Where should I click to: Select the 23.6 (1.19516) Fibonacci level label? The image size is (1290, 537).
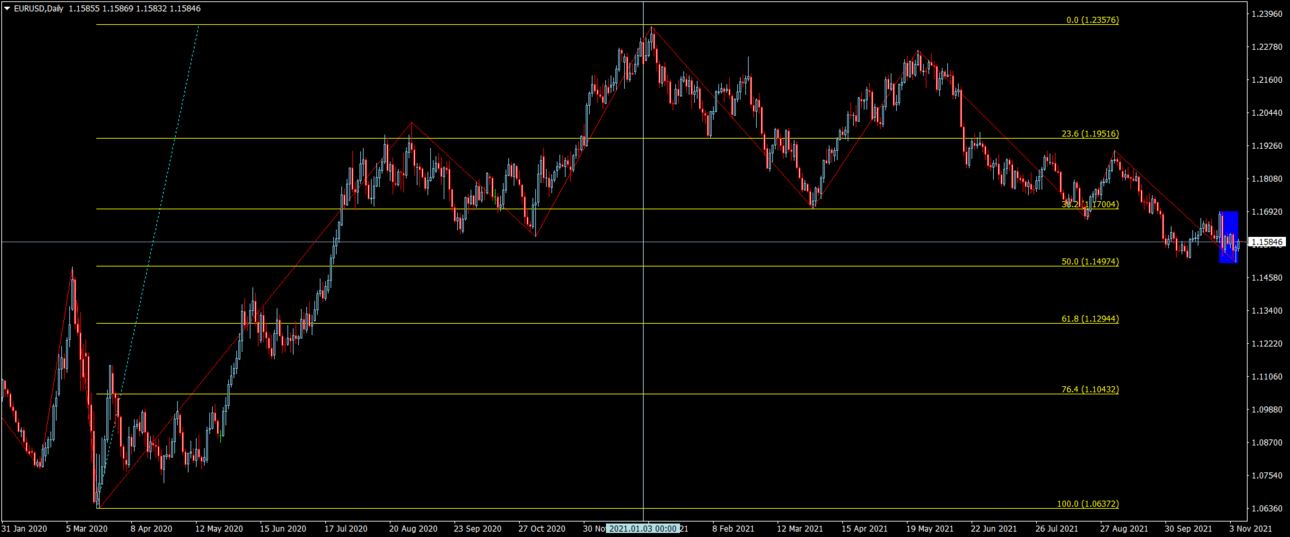1090,133
